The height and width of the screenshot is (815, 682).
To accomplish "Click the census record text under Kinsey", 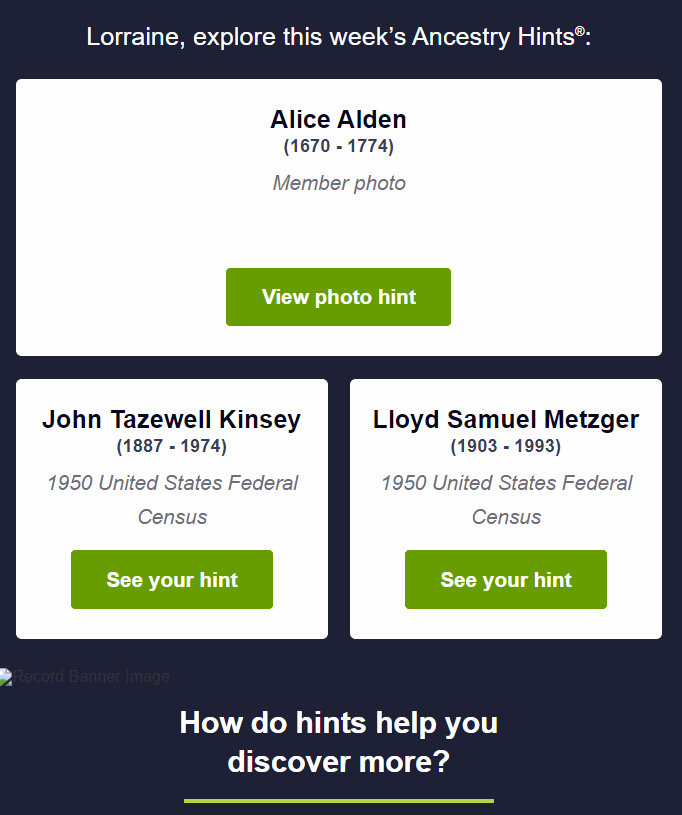I will [172, 499].
